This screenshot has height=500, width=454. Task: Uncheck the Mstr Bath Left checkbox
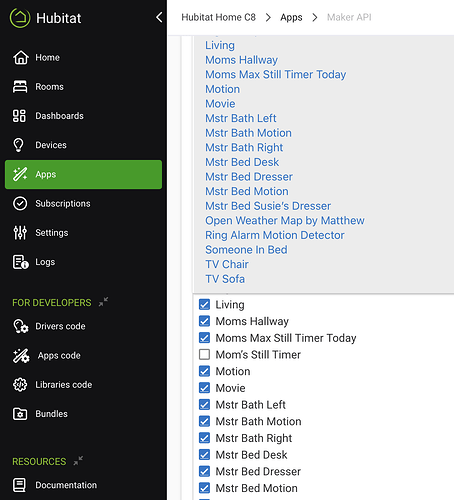(204, 404)
